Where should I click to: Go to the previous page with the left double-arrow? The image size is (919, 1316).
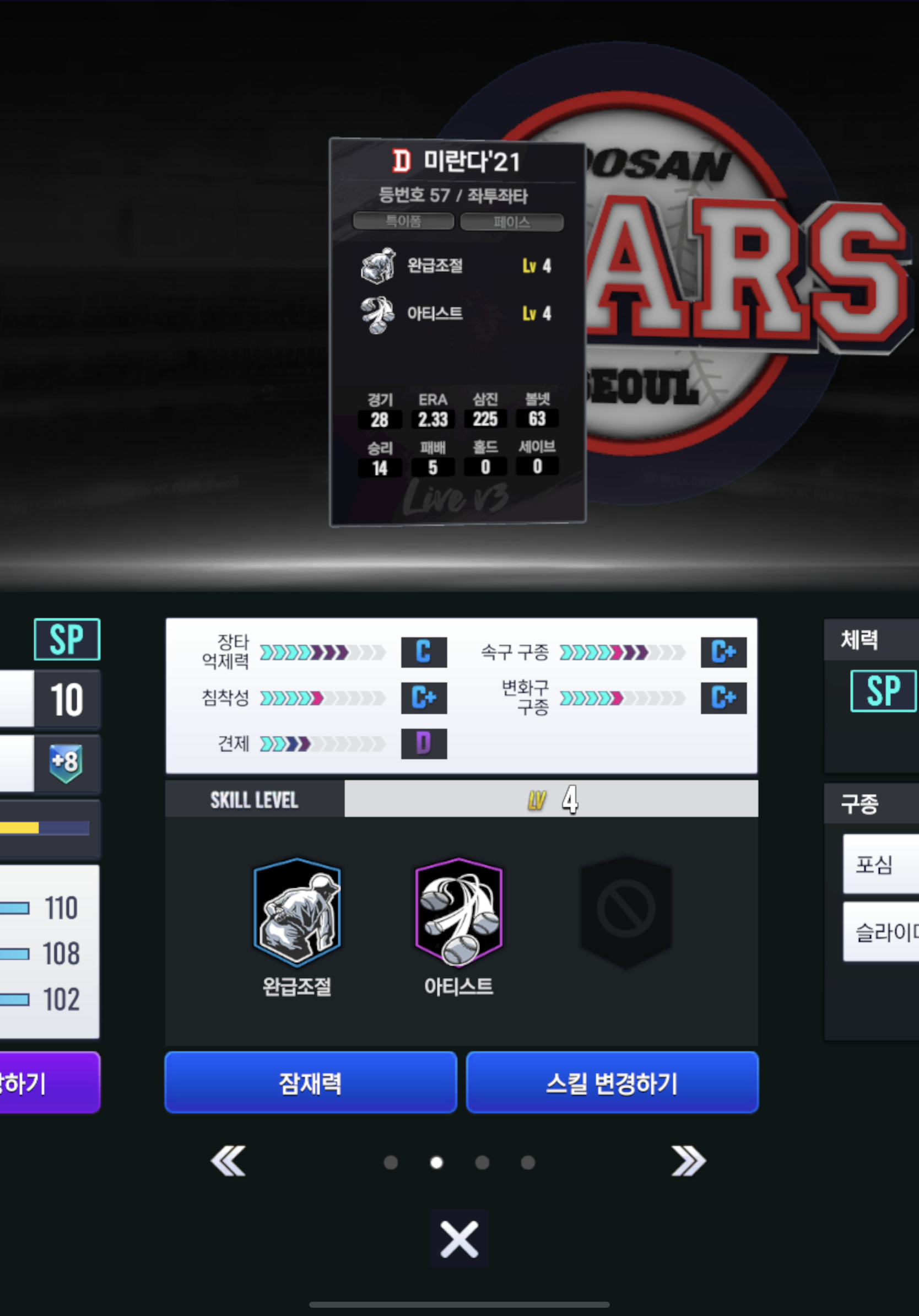coord(228,1161)
